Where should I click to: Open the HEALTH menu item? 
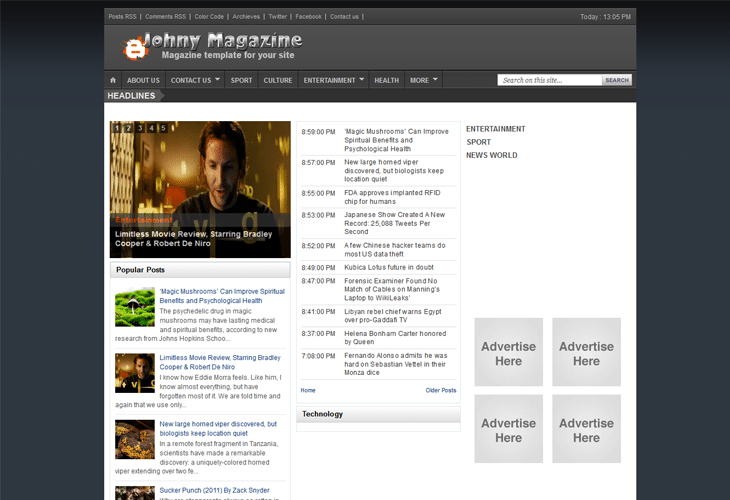click(386, 80)
